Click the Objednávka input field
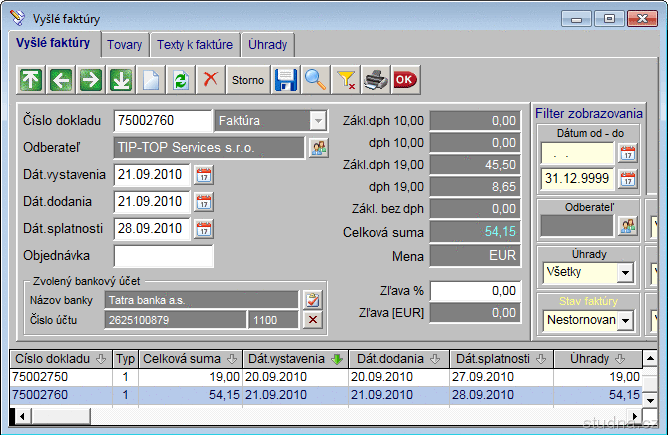The image size is (668, 435). (163, 256)
